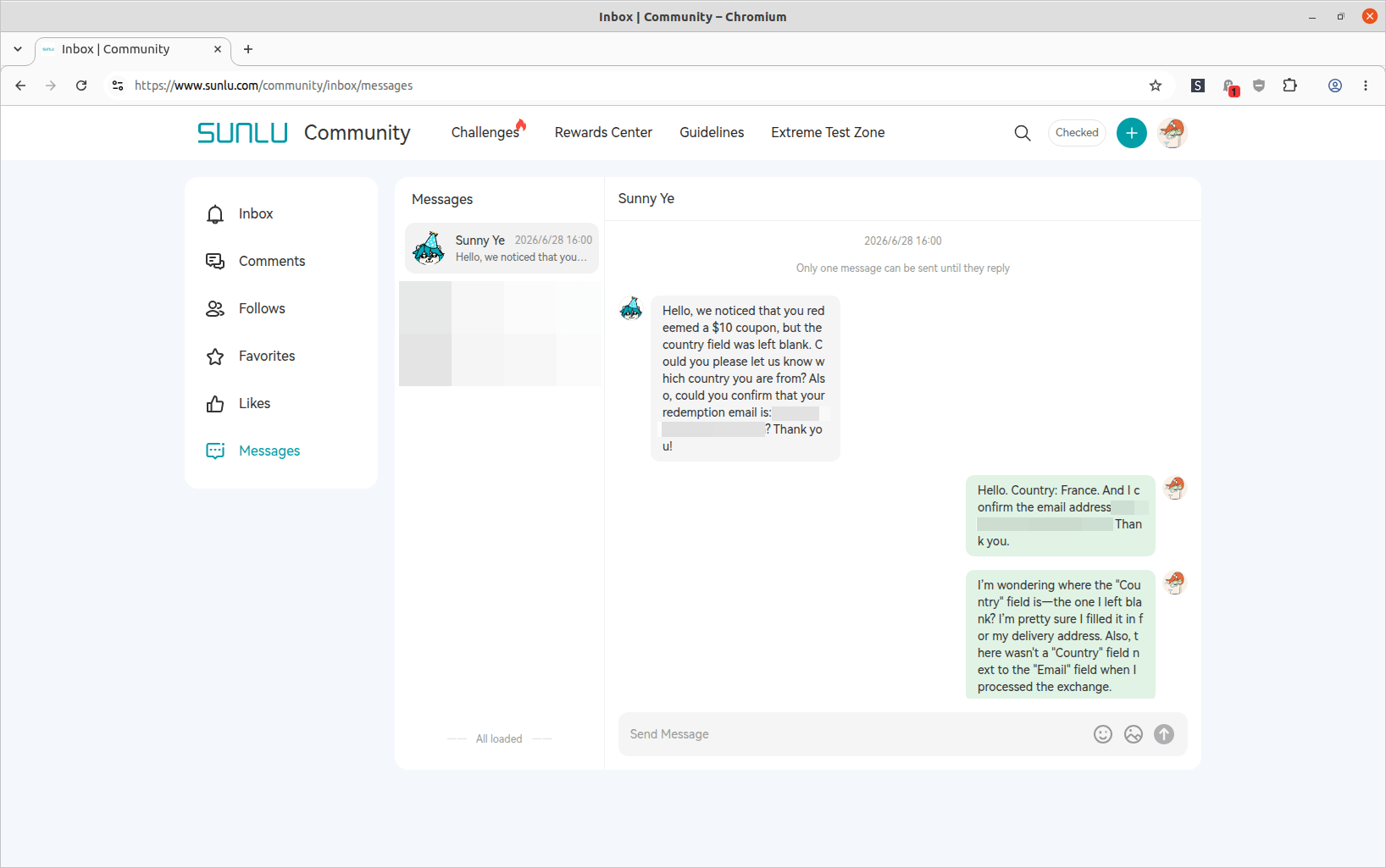Click the search magnifier icon
The image size is (1386, 868).
1023,133
